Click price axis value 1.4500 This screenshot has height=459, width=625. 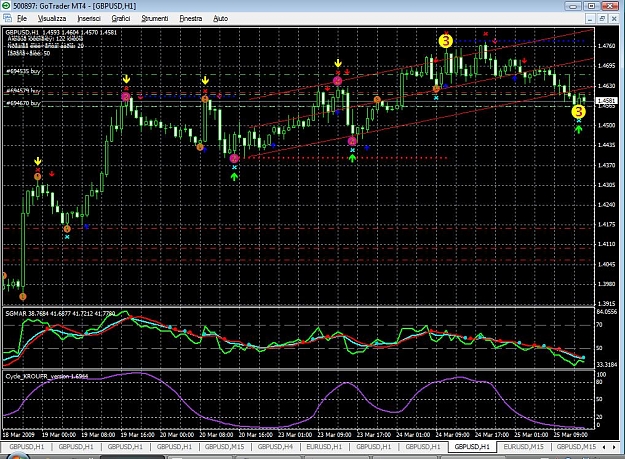[x=607, y=125]
